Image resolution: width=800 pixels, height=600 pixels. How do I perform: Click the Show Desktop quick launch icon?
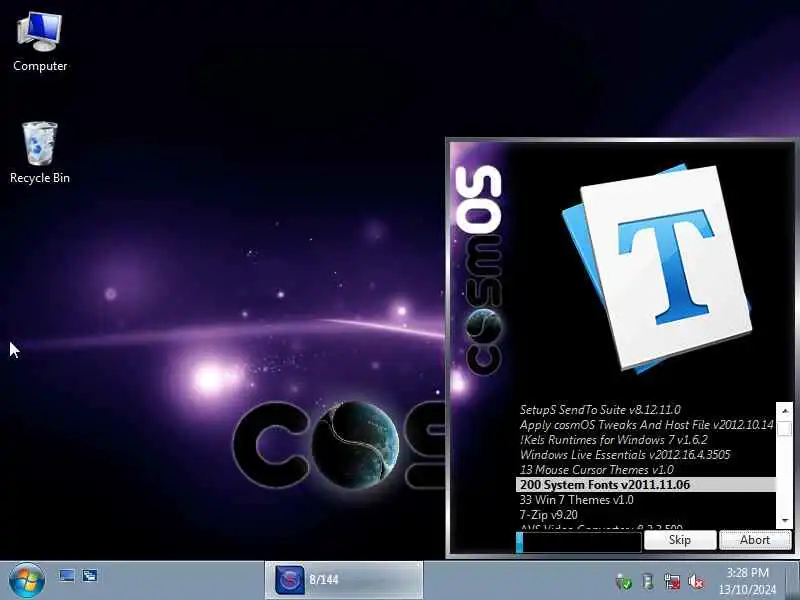[66, 576]
